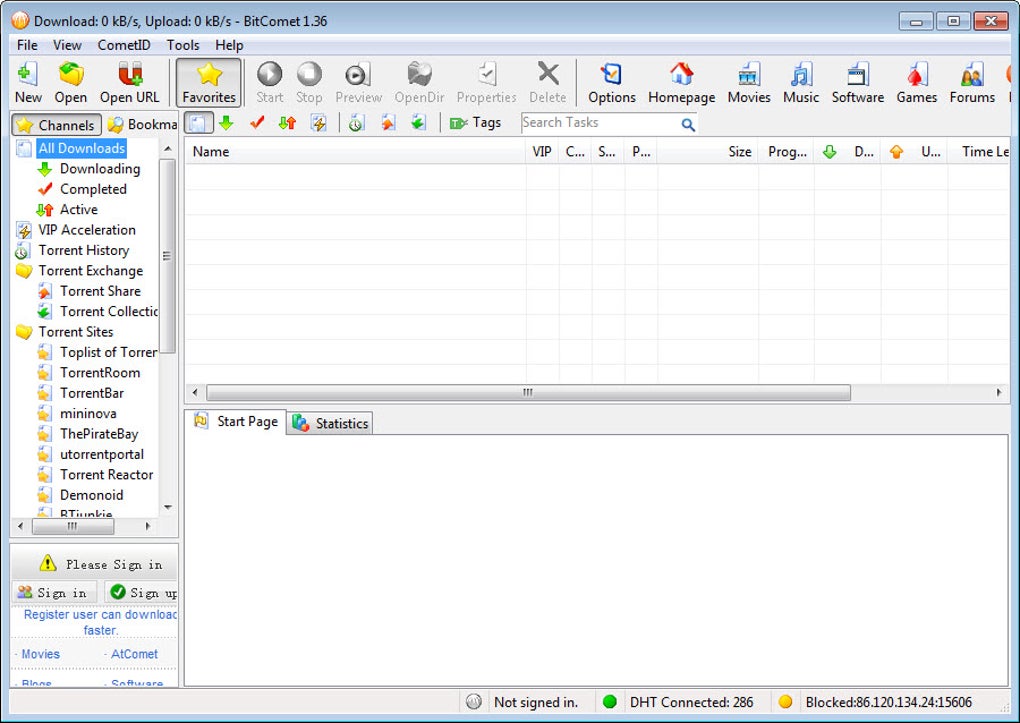The width and height of the screenshot is (1020, 723).
Task: Click the Open URL magnet icon
Action: [129, 83]
